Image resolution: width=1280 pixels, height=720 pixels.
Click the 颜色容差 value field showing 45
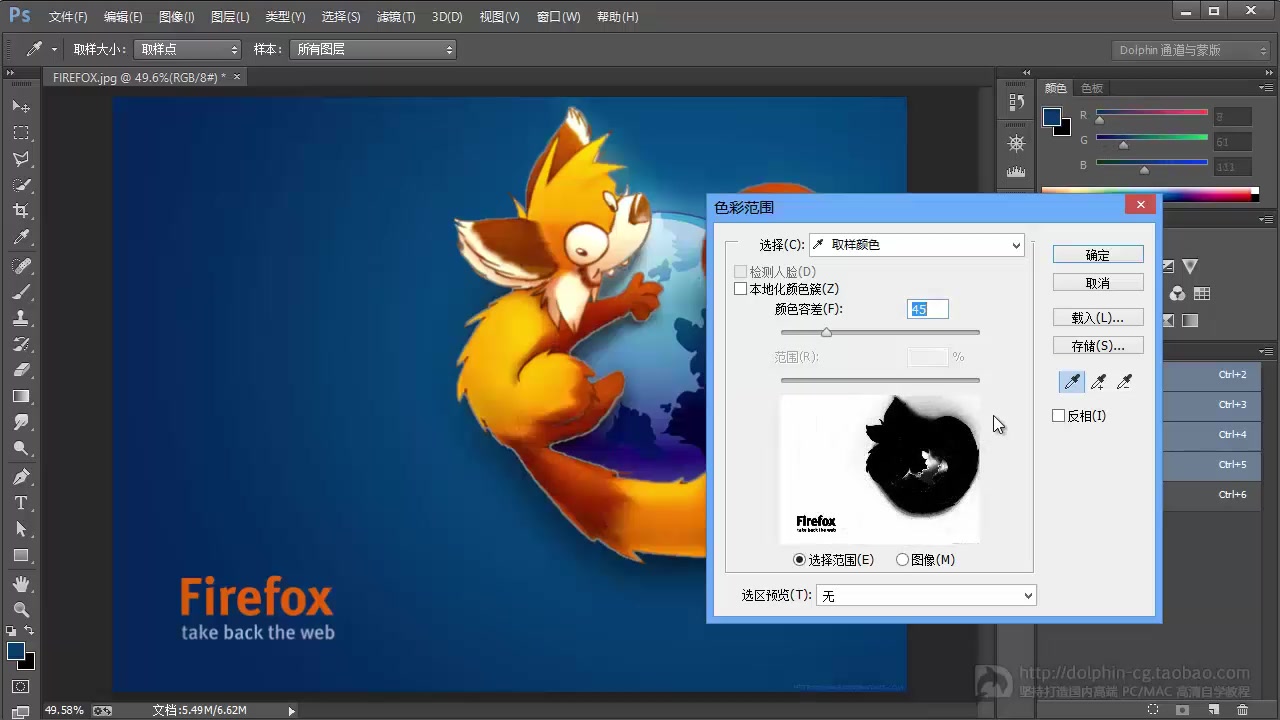pyautogui.click(x=927, y=310)
